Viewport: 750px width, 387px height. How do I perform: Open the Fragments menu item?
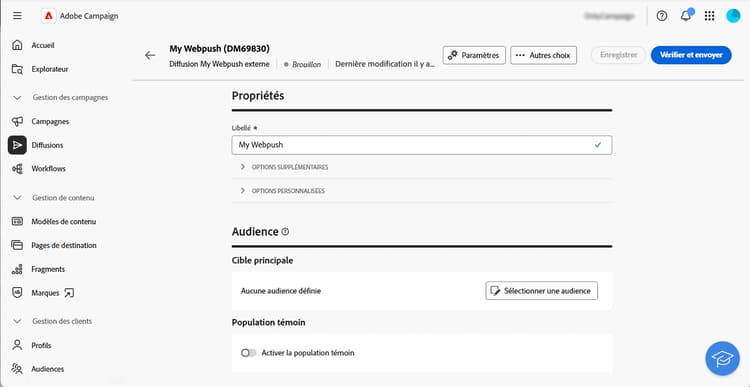(x=48, y=269)
